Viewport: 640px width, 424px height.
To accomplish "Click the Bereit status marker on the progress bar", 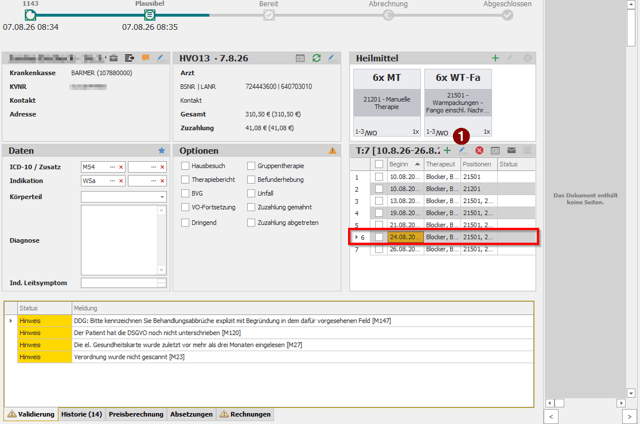I will click(269, 15).
